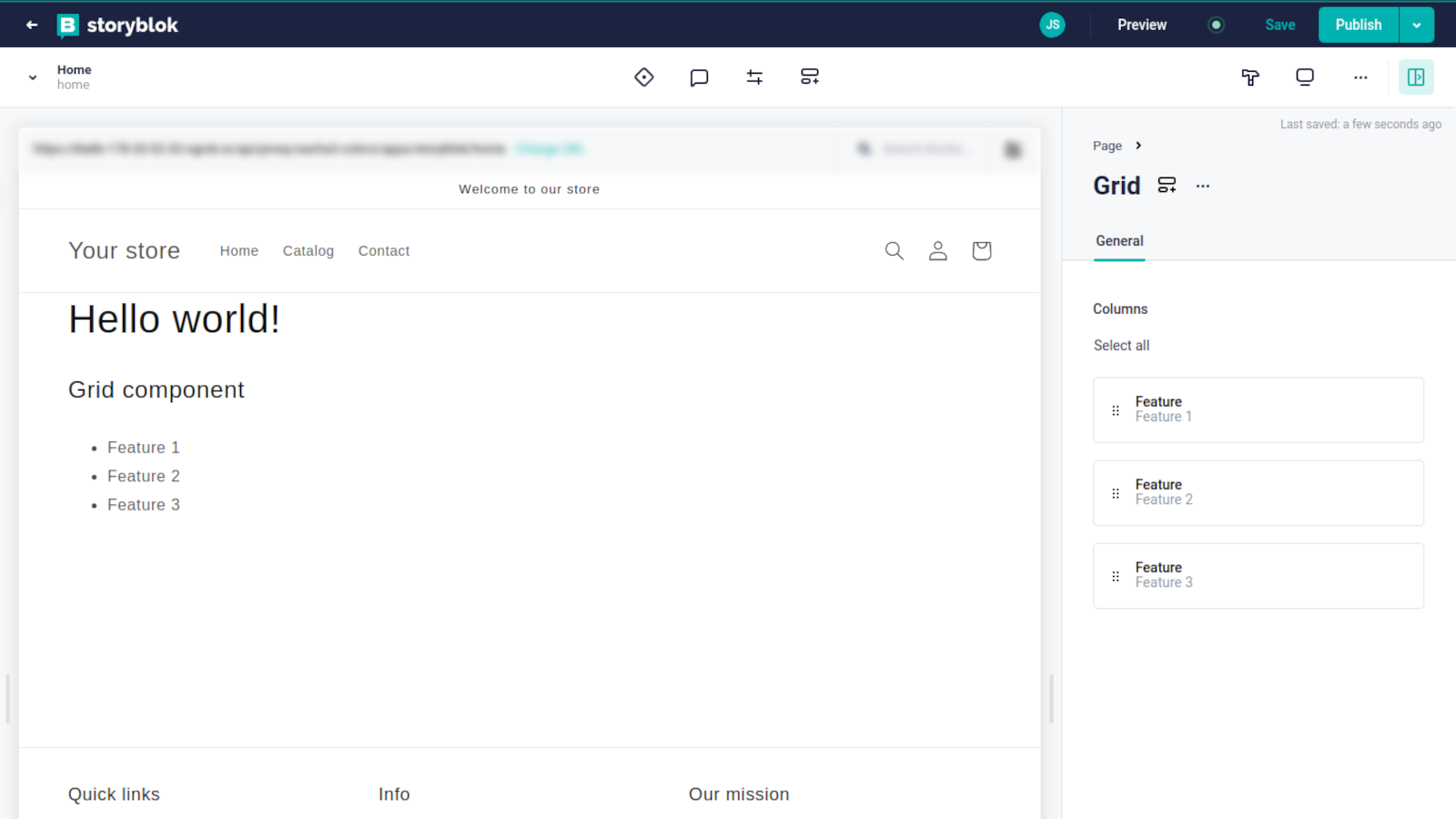Toggle the Preview status indicator dot
The height and width of the screenshot is (819, 1456).
[x=1216, y=25]
